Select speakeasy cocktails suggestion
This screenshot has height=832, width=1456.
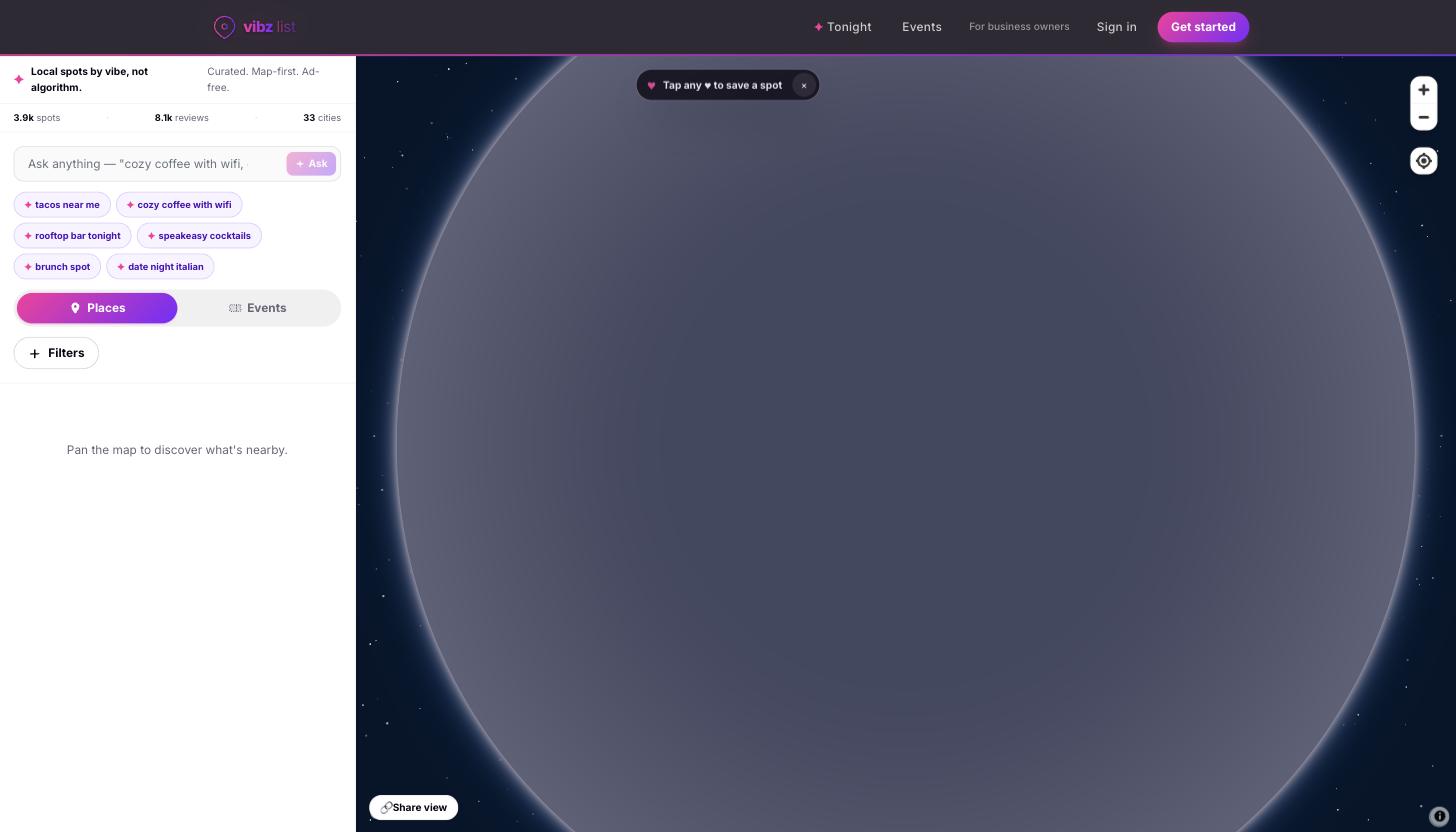click(199, 236)
